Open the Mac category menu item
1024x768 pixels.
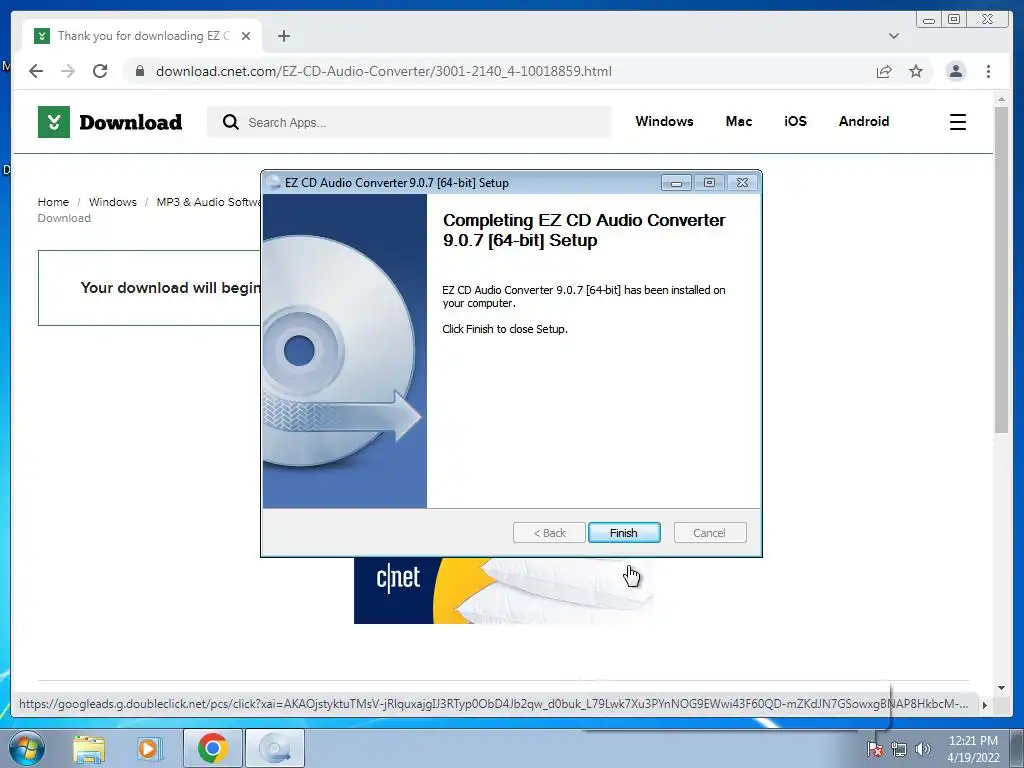click(x=739, y=121)
